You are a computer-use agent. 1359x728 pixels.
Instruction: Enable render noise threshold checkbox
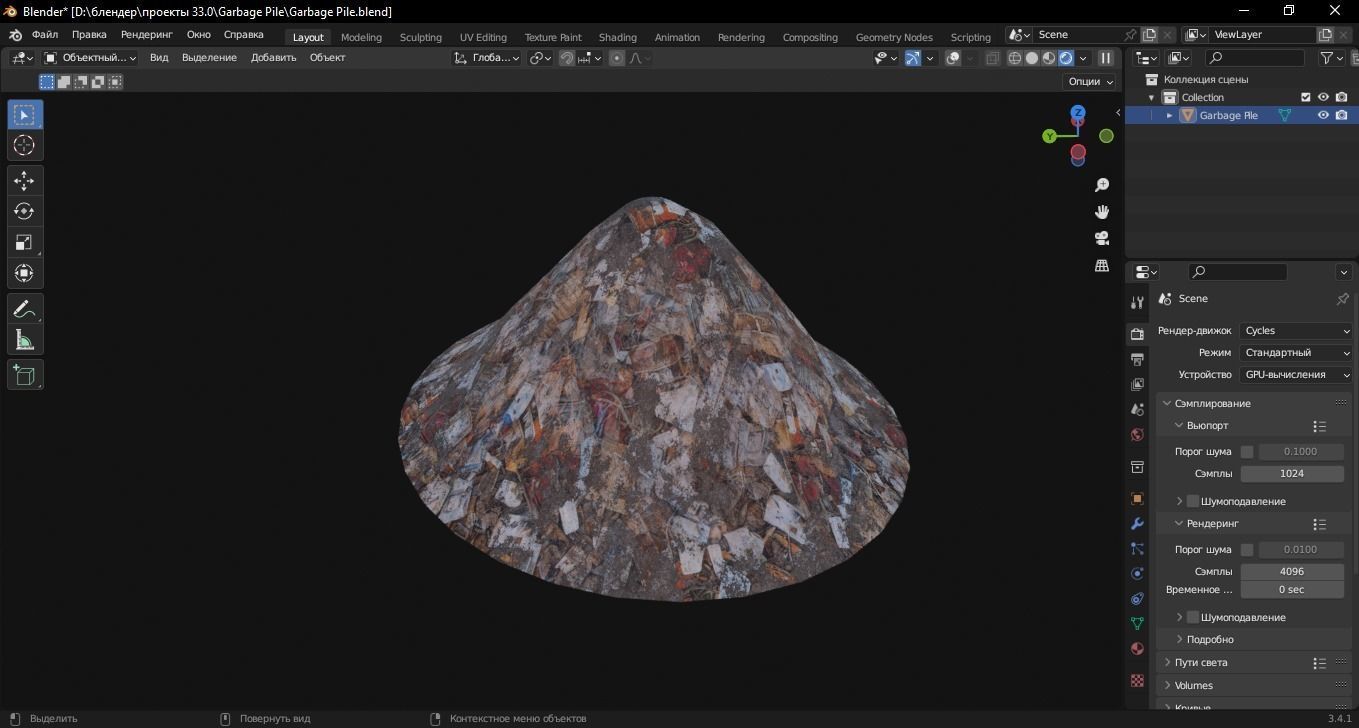[1247, 549]
